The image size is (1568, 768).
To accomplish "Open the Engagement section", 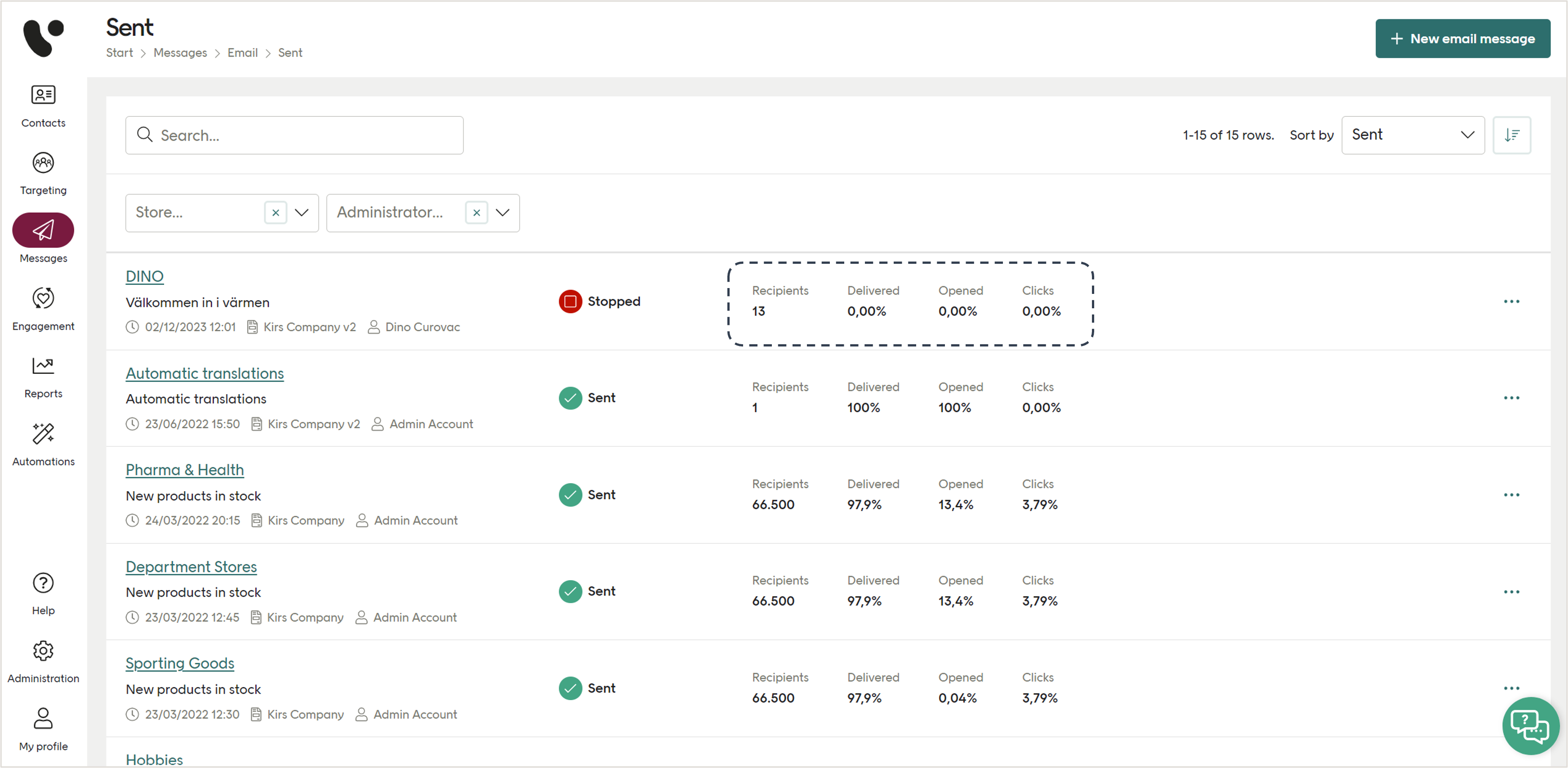I will [x=43, y=309].
